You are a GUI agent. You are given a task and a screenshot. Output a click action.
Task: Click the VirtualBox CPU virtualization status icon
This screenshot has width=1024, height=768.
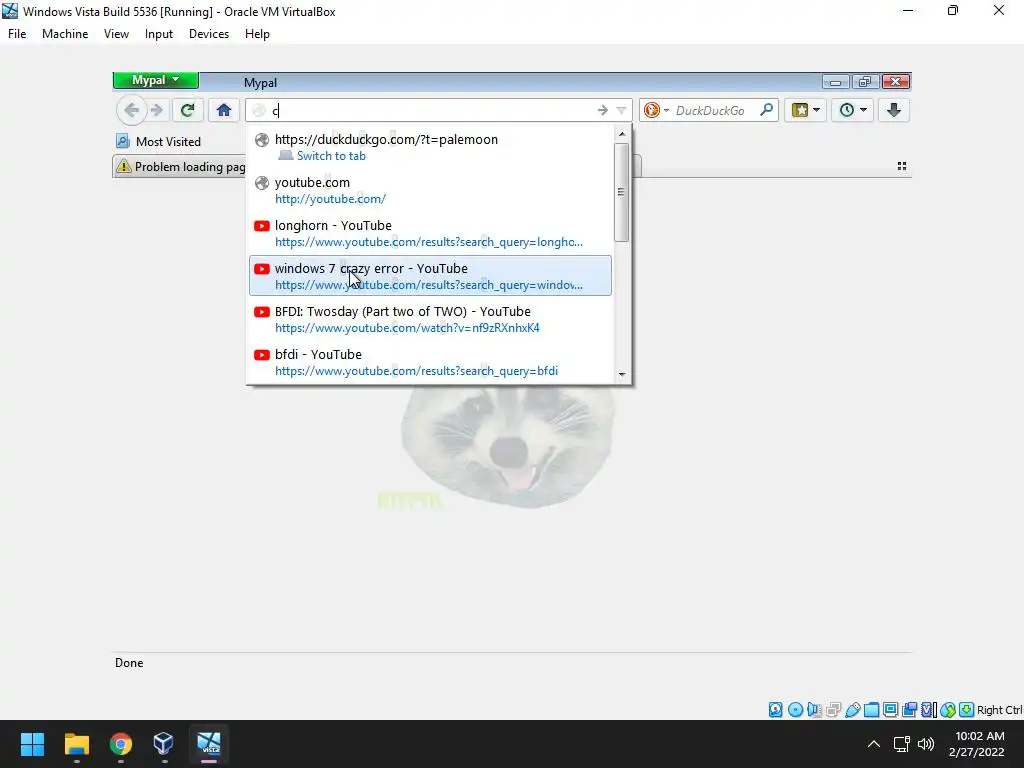click(928, 710)
